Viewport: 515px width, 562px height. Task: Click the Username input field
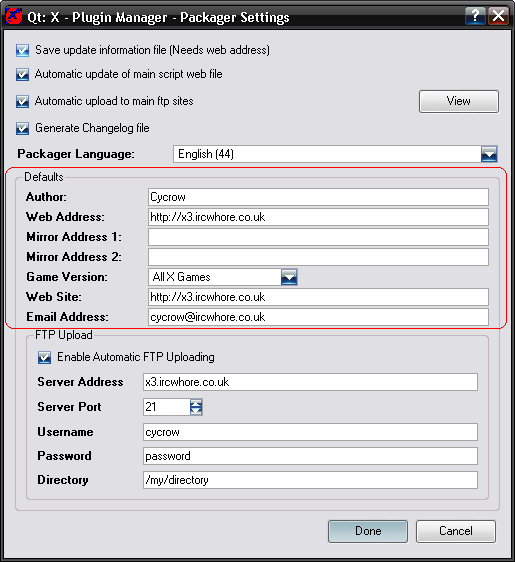click(x=310, y=432)
